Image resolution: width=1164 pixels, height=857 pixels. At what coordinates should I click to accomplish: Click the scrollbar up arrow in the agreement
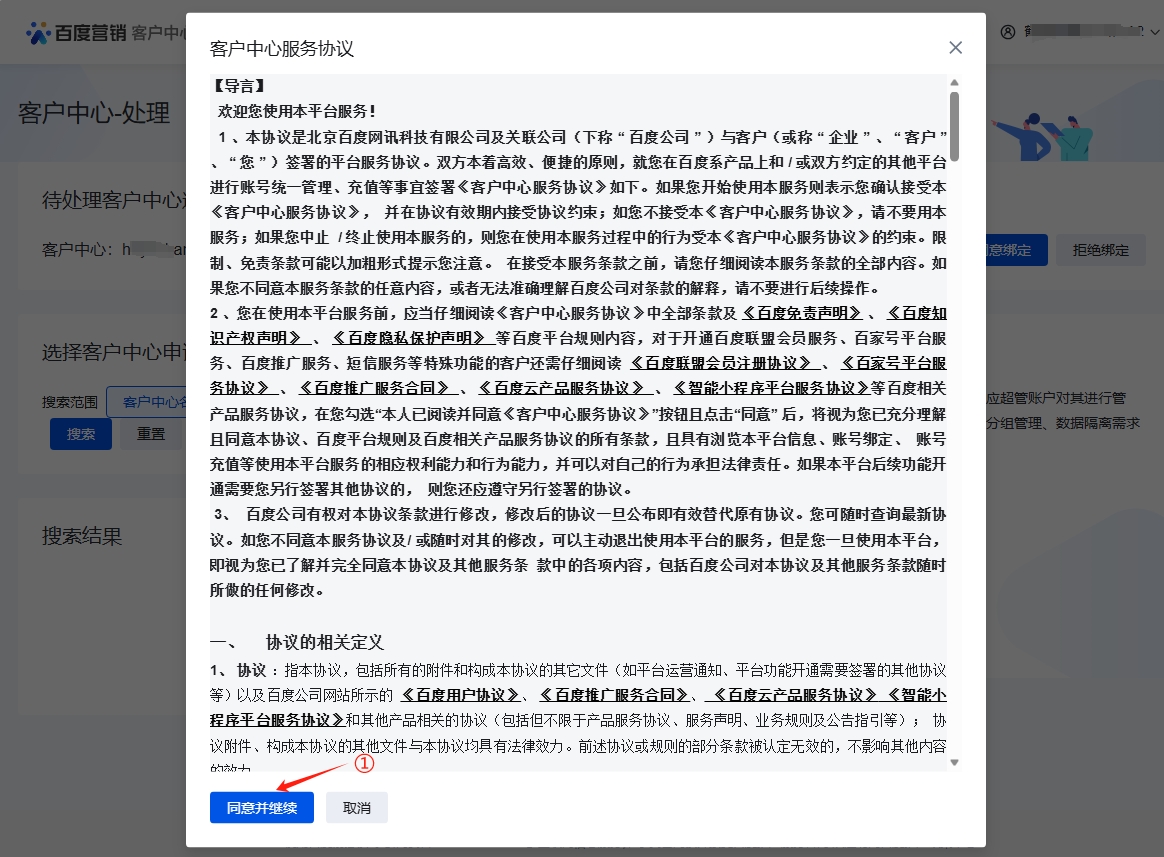(954, 83)
